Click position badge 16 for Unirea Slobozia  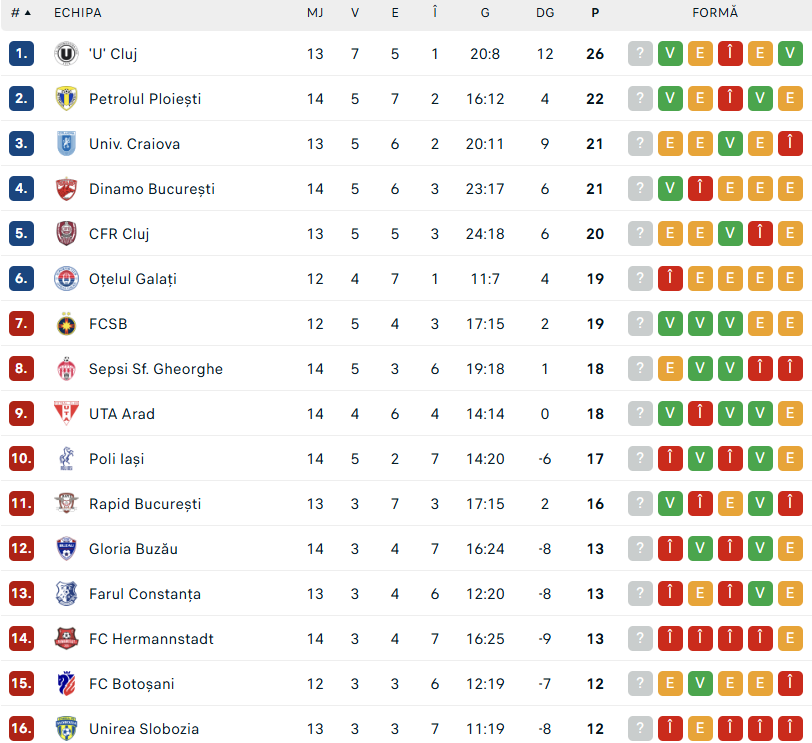[x=21, y=729]
